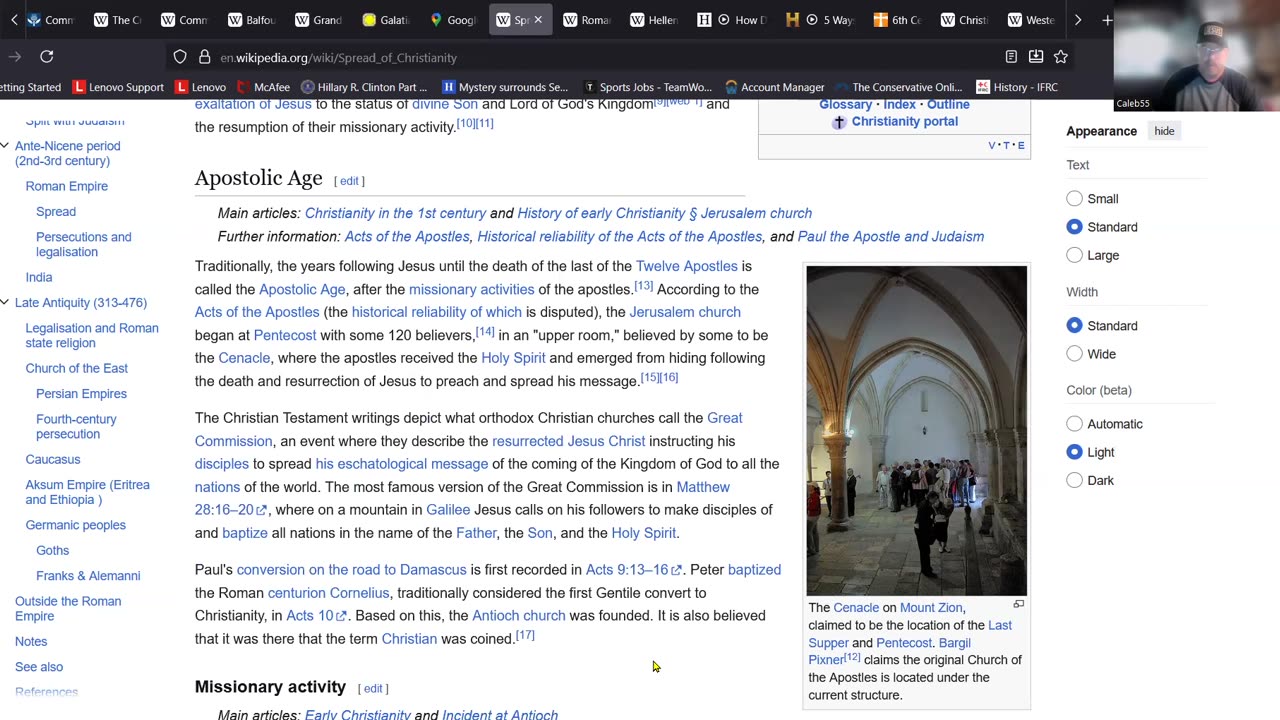Open Mount Zion link in image caption
Screen dimensions: 1280x720
[x=931, y=607]
